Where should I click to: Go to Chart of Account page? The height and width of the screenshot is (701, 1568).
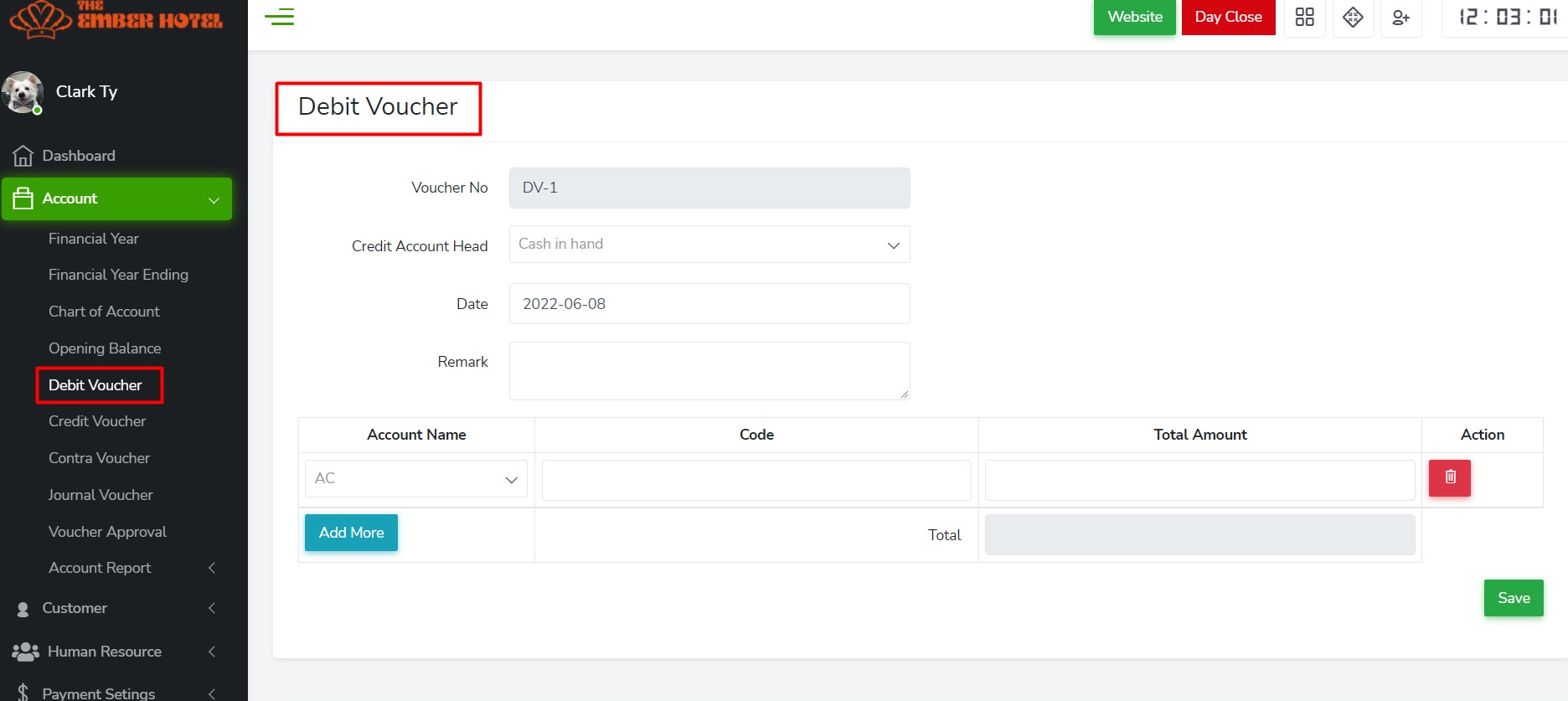tap(104, 312)
